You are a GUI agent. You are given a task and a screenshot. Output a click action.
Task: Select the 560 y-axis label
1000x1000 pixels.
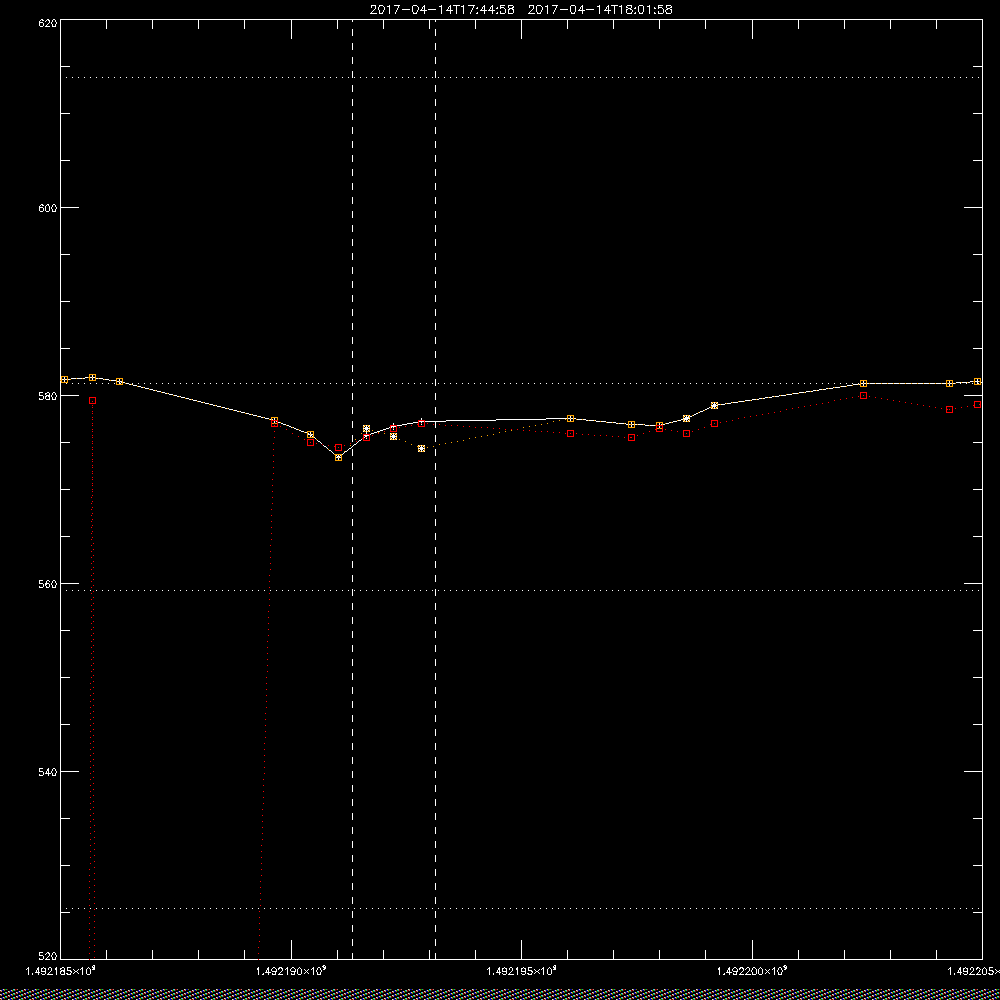(48, 584)
